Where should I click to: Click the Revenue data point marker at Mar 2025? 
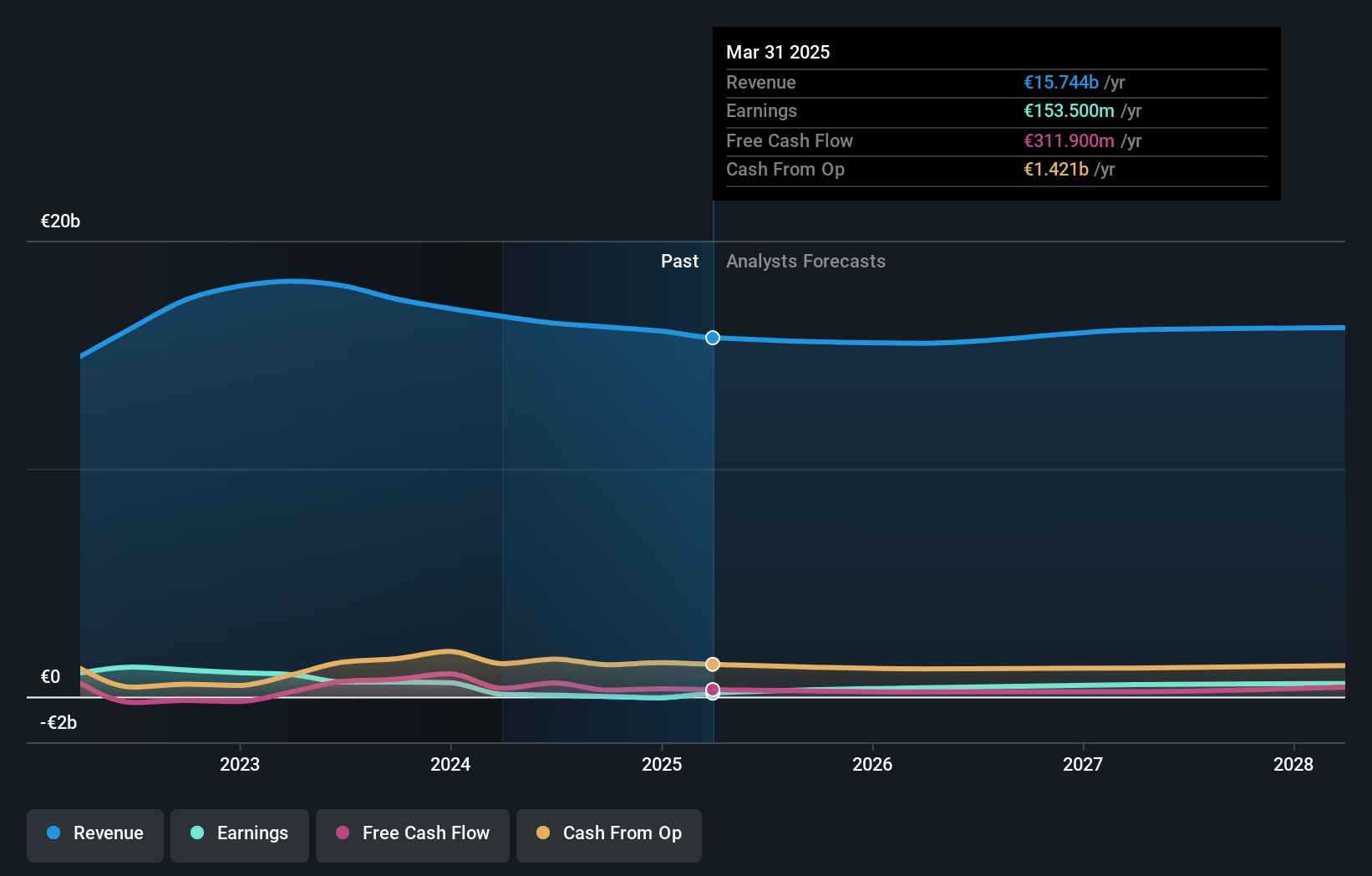click(x=713, y=338)
